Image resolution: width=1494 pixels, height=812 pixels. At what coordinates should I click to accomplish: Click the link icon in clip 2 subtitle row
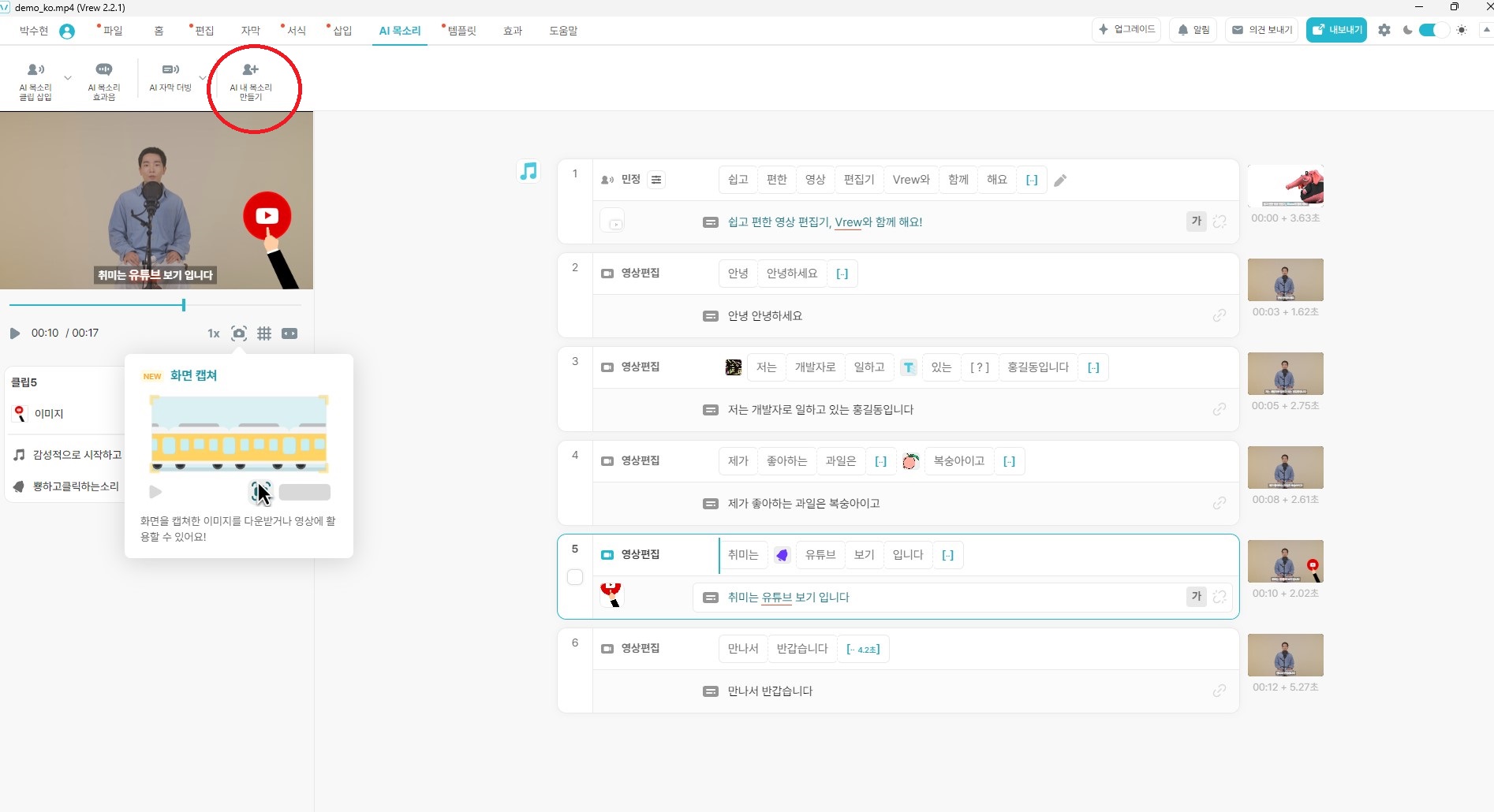(1219, 315)
